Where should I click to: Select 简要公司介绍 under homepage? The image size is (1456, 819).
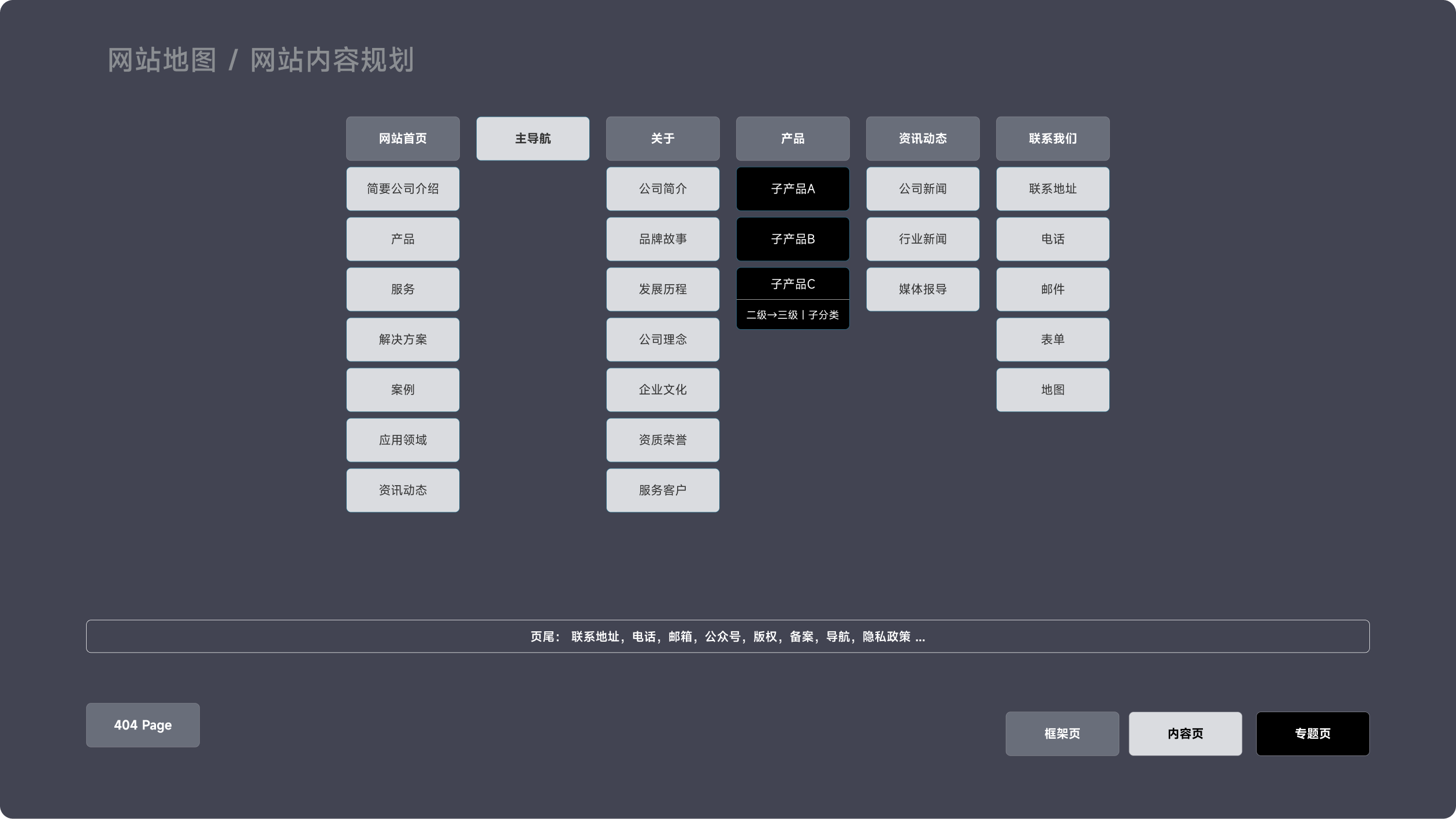coord(403,189)
